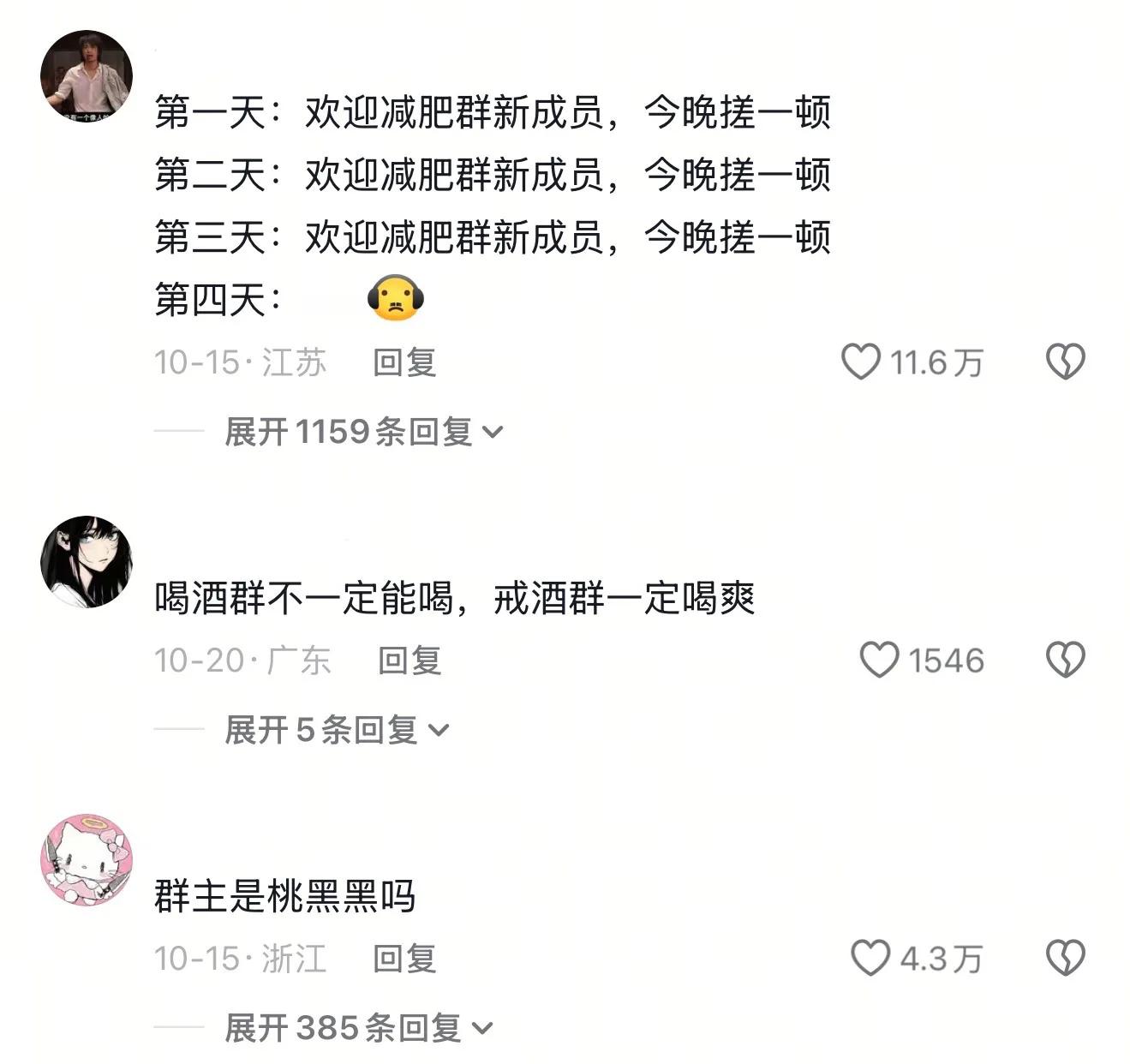Reply to the 江苏 commenter

[x=404, y=362]
